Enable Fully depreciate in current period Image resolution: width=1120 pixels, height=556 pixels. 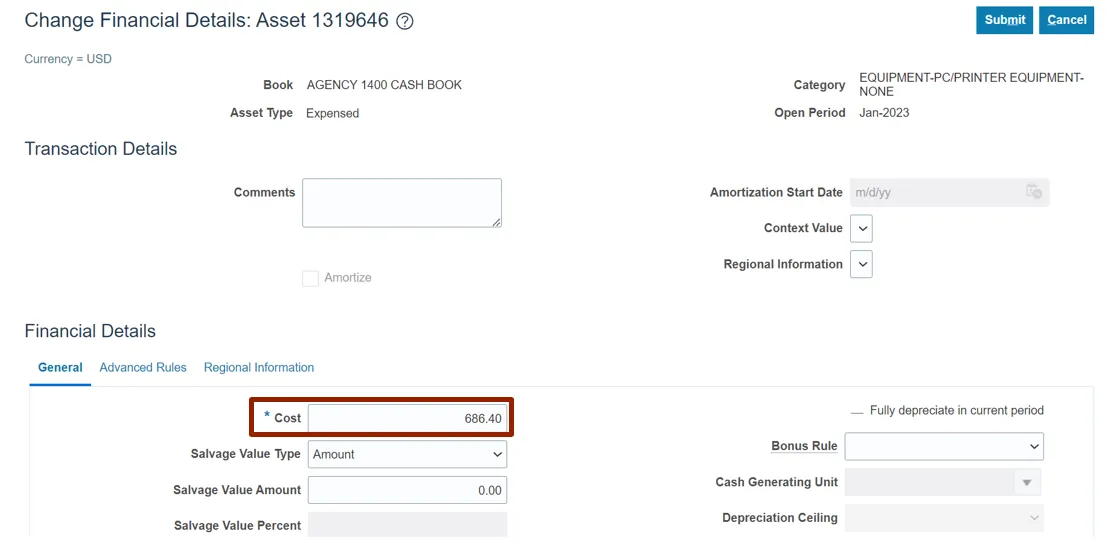(x=857, y=411)
